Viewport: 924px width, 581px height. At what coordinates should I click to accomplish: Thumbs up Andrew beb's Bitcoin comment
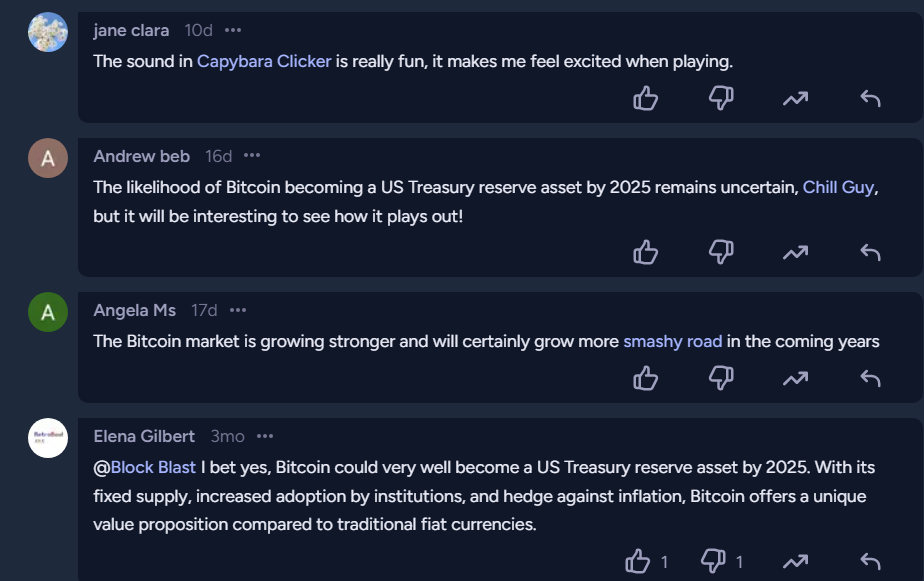pos(645,252)
